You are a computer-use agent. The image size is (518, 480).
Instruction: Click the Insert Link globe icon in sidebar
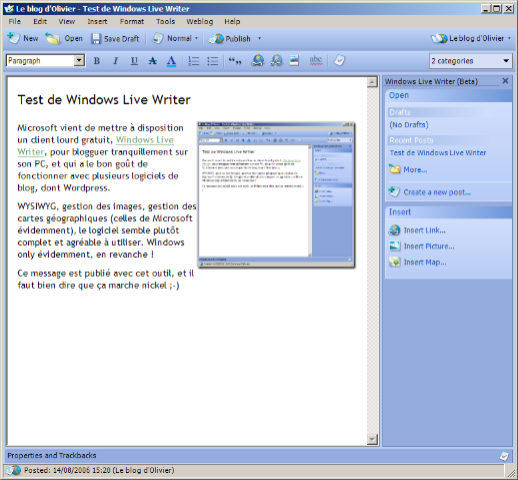395,230
